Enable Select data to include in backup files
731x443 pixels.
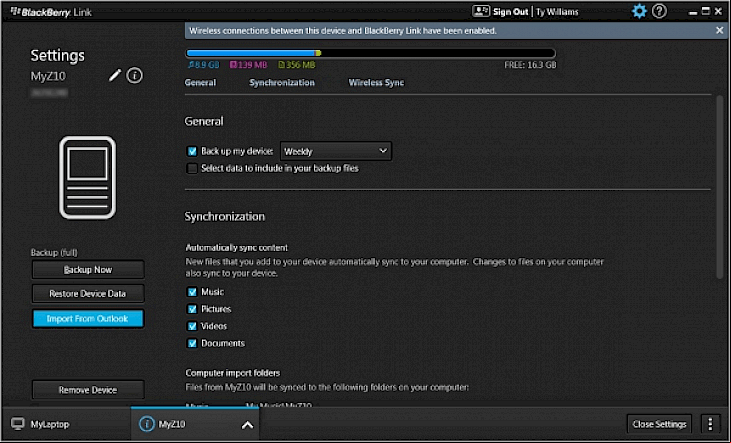(192, 168)
